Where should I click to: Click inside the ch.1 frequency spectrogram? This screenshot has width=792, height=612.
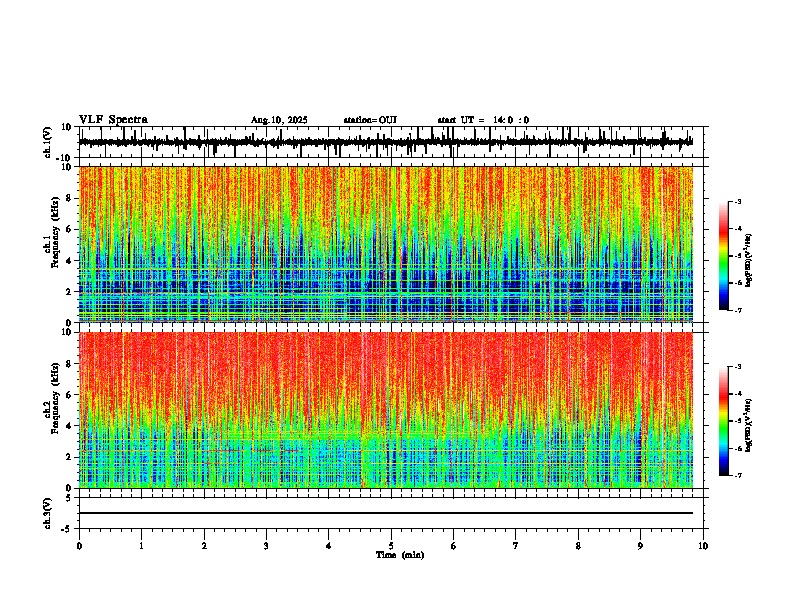(x=386, y=244)
